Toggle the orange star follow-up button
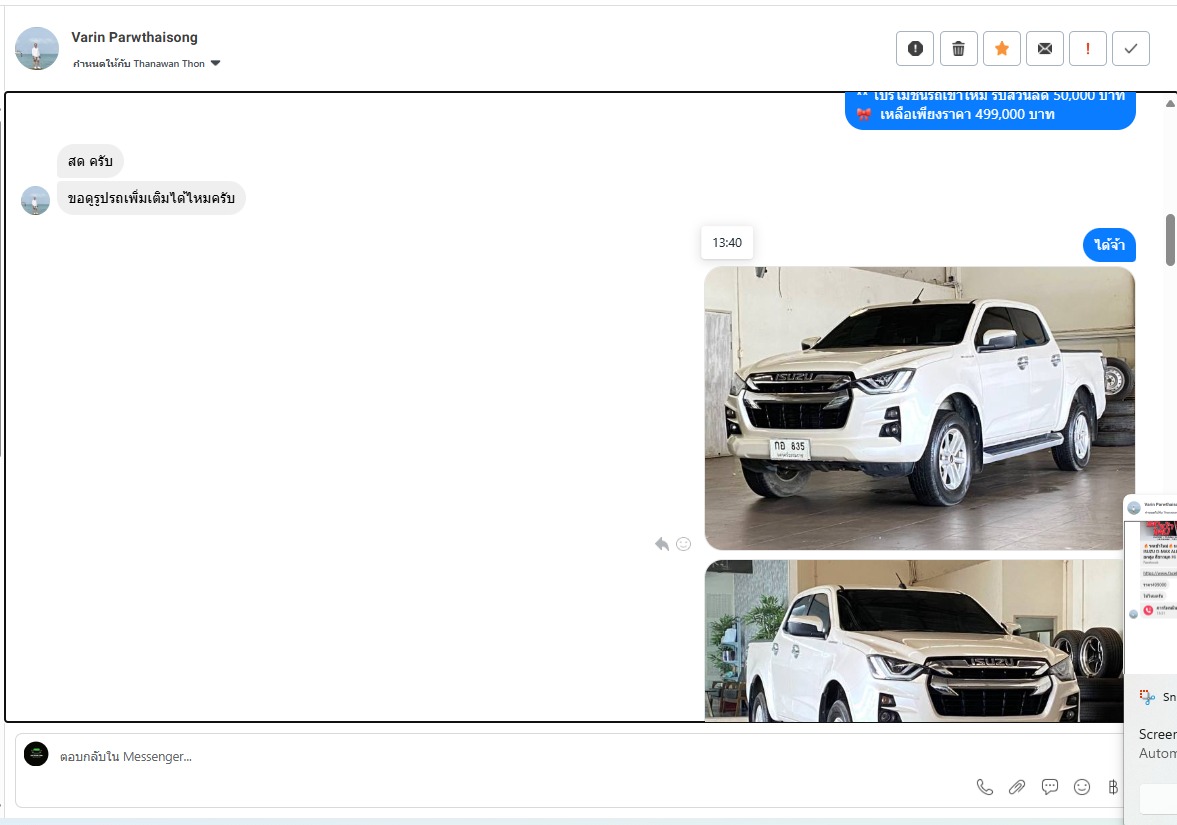1177x825 pixels. coord(1001,48)
